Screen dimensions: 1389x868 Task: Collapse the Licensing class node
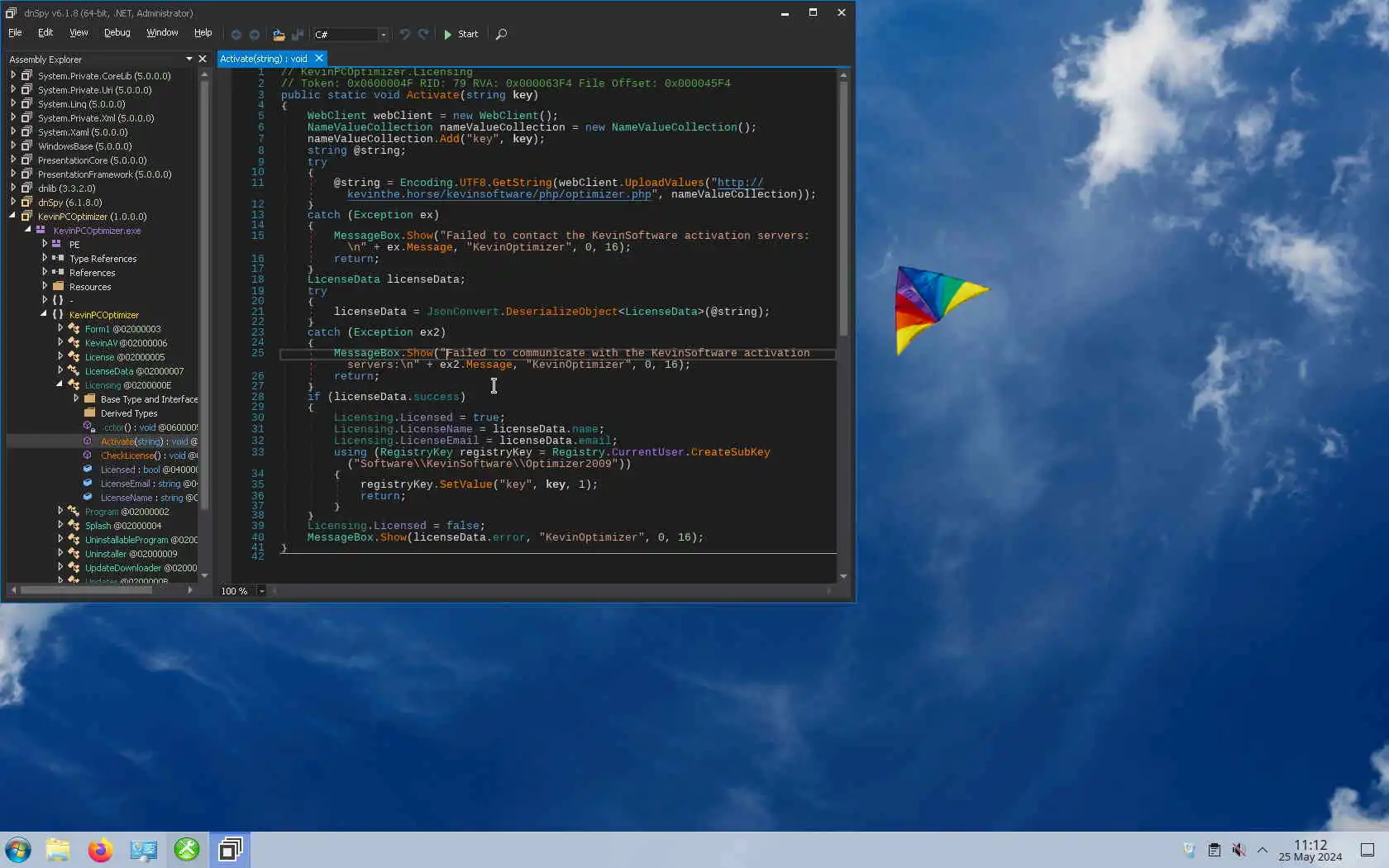tap(60, 384)
